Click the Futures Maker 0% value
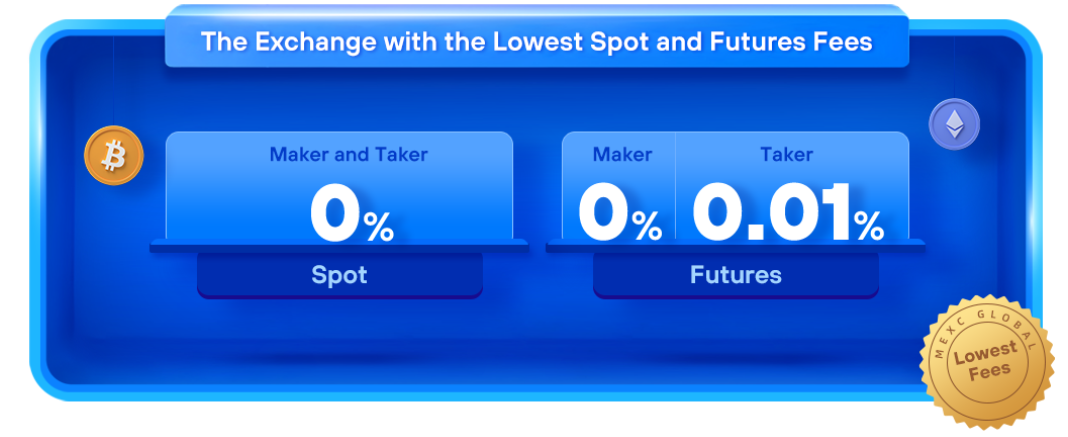This screenshot has width=1068, height=437. (x=621, y=214)
